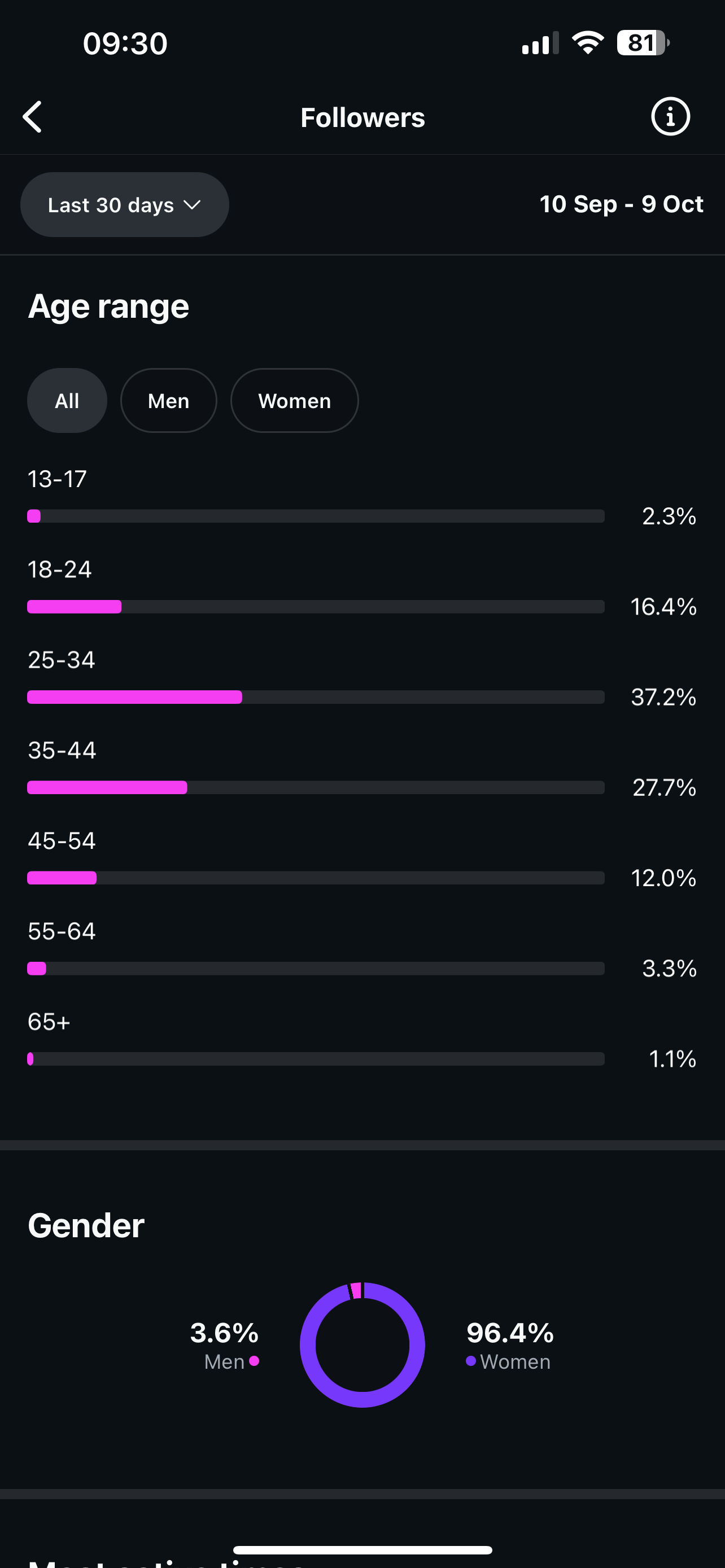This screenshot has width=725, height=1568.
Task: Tap the purple Women legend dot
Action: (470, 1361)
